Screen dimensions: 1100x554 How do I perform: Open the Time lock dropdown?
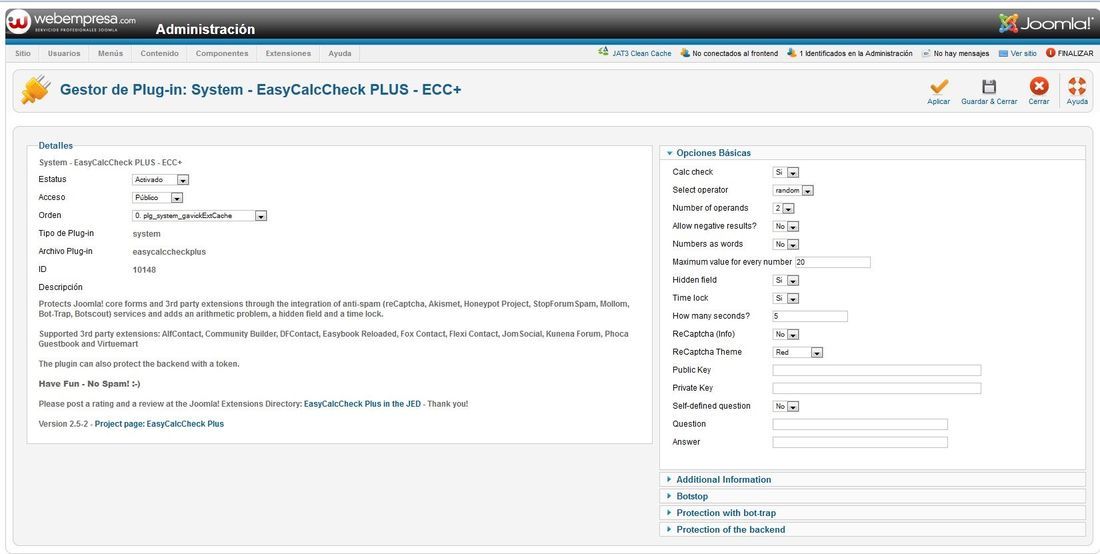coord(786,299)
